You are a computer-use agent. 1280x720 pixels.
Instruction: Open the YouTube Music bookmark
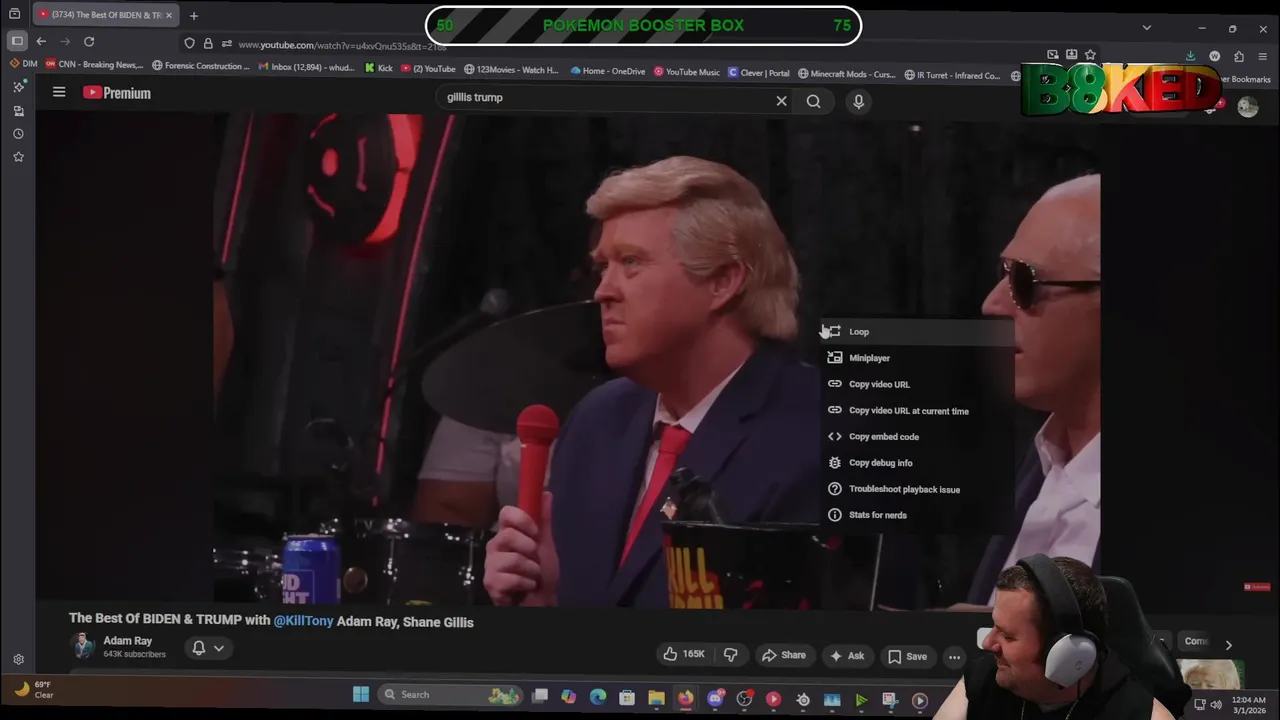pos(686,71)
